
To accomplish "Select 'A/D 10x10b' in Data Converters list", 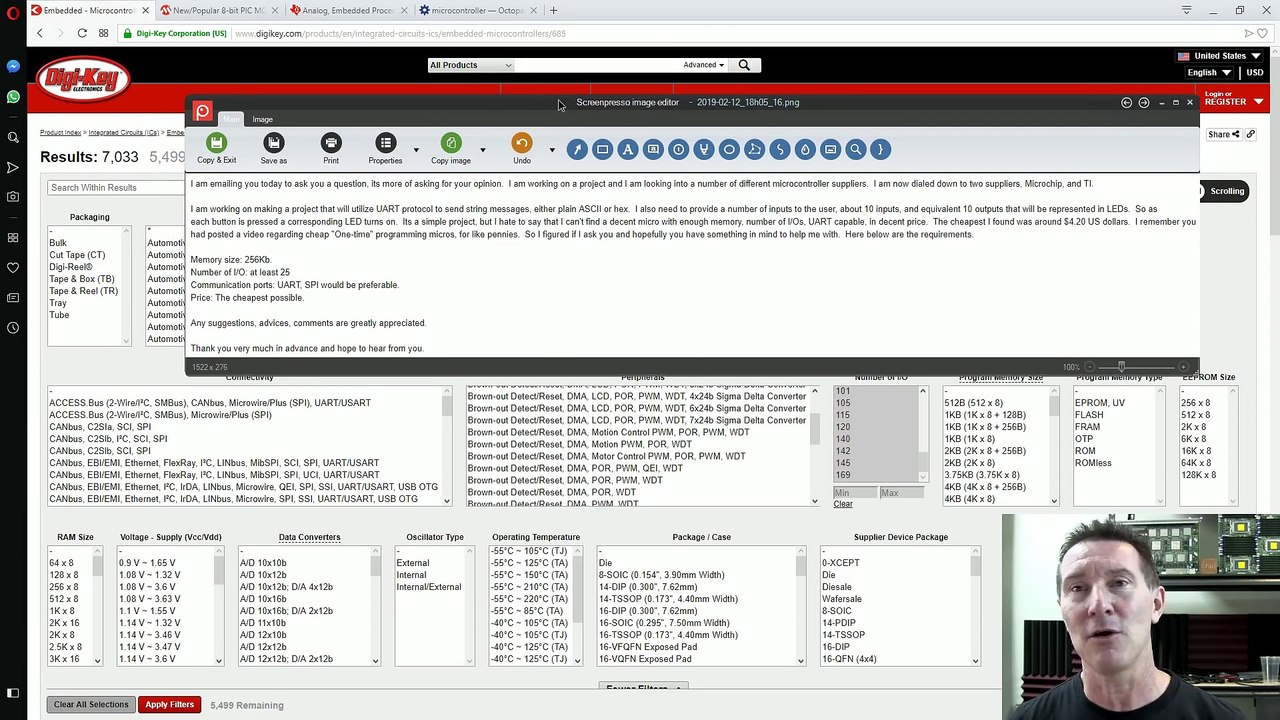I will click(x=263, y=563).
